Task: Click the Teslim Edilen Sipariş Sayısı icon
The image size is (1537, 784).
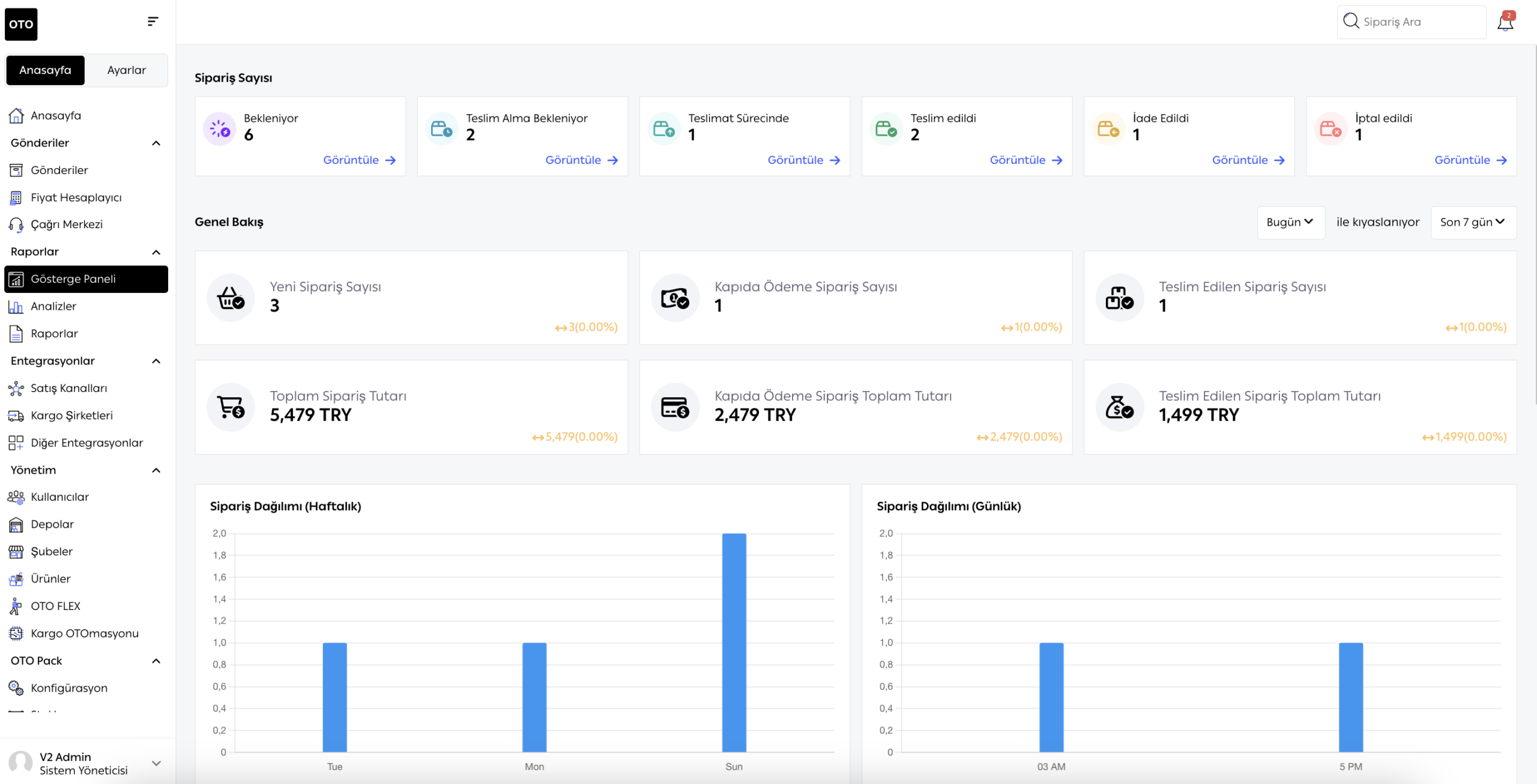Action: coord(1120,298)
